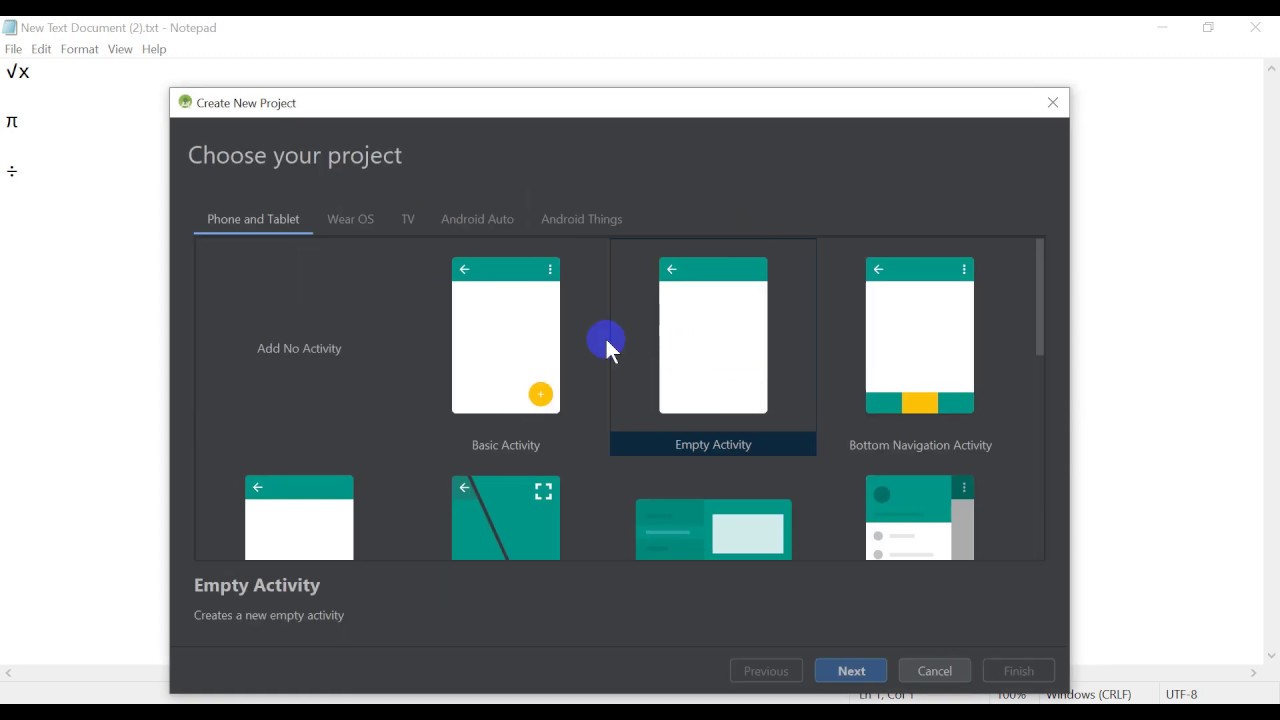Select the Empty Activity template thumbnail
Image resolution: width=1280 pixels, height=720 pixels.
[713, 336]
